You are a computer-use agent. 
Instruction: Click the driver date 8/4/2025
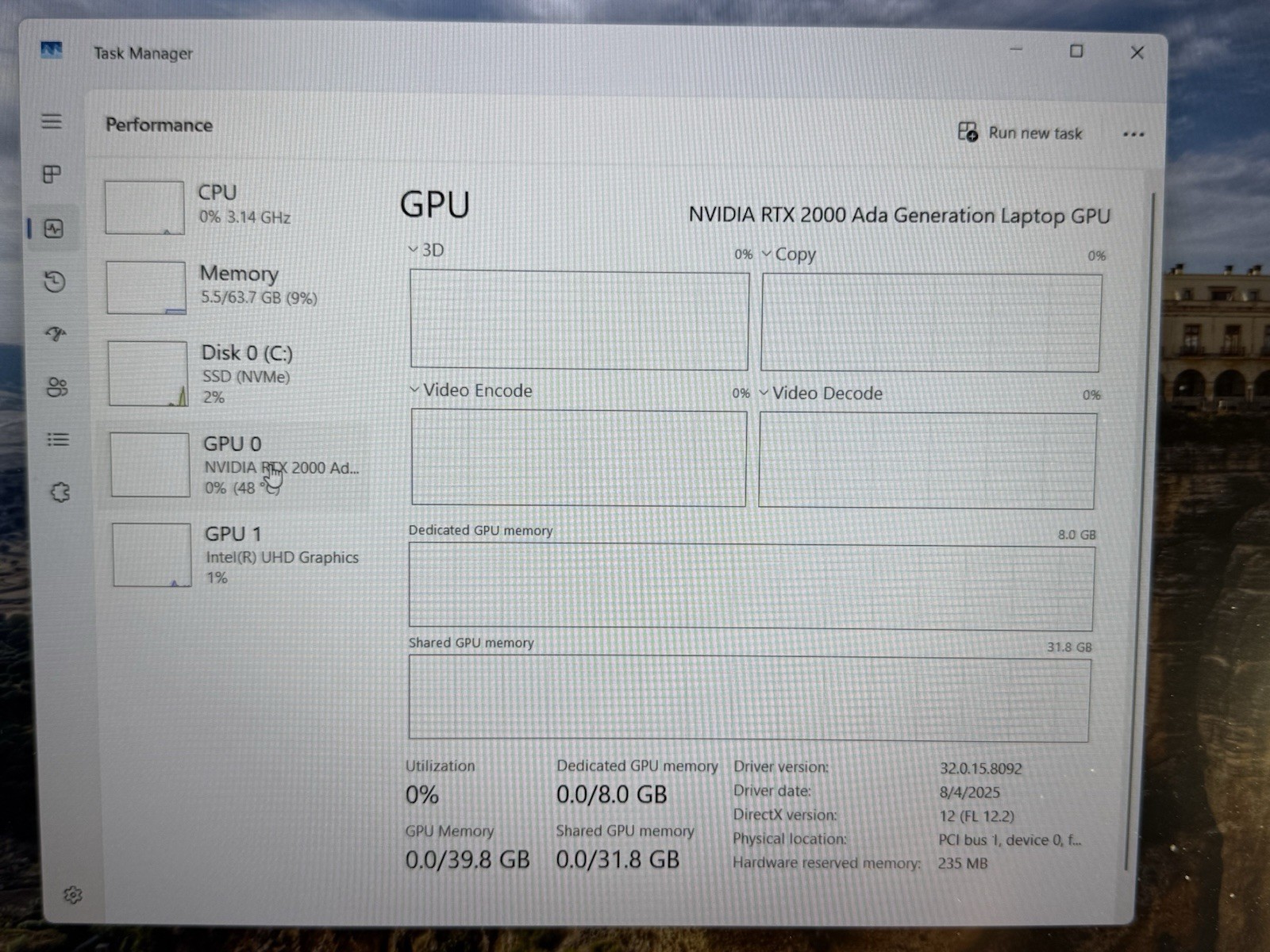970,793
